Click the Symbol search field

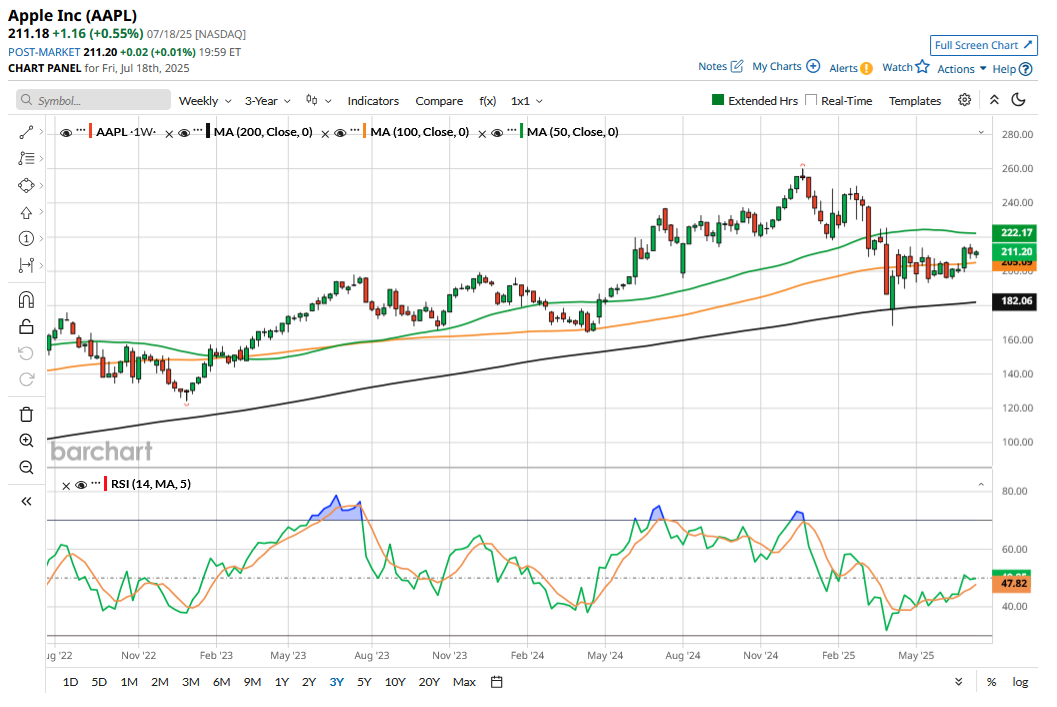click(x=94, y=100)
